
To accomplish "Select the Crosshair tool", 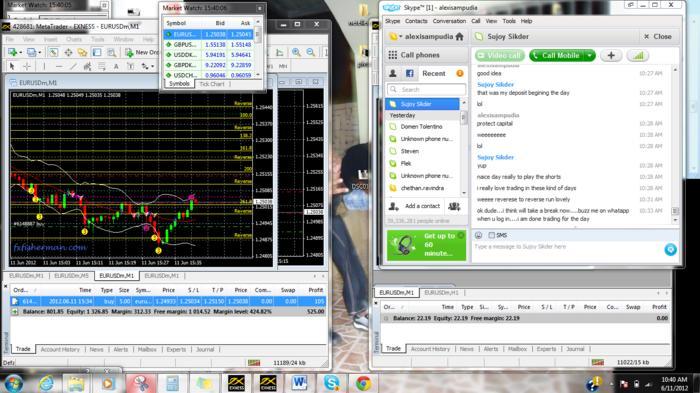I will click(27, 66).
